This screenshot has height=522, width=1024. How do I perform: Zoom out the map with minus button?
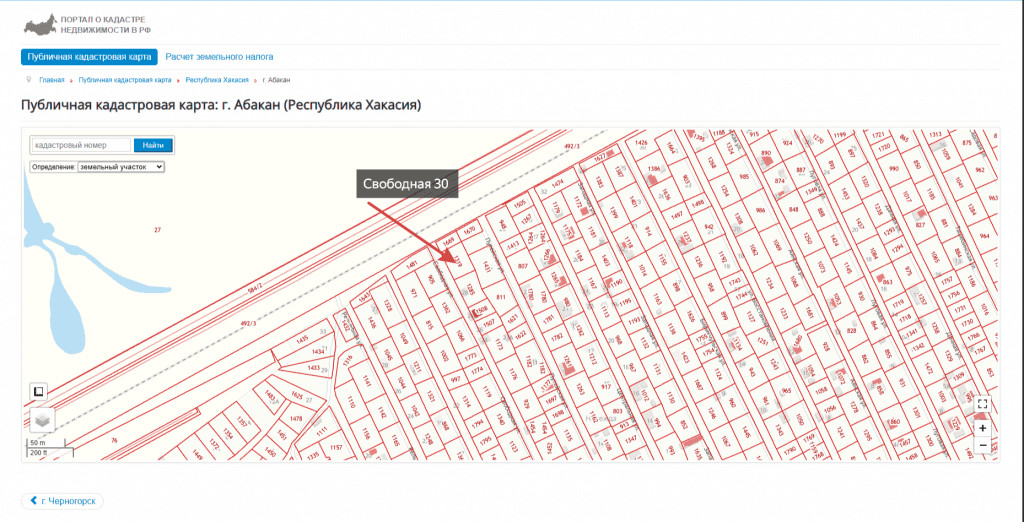983,445
